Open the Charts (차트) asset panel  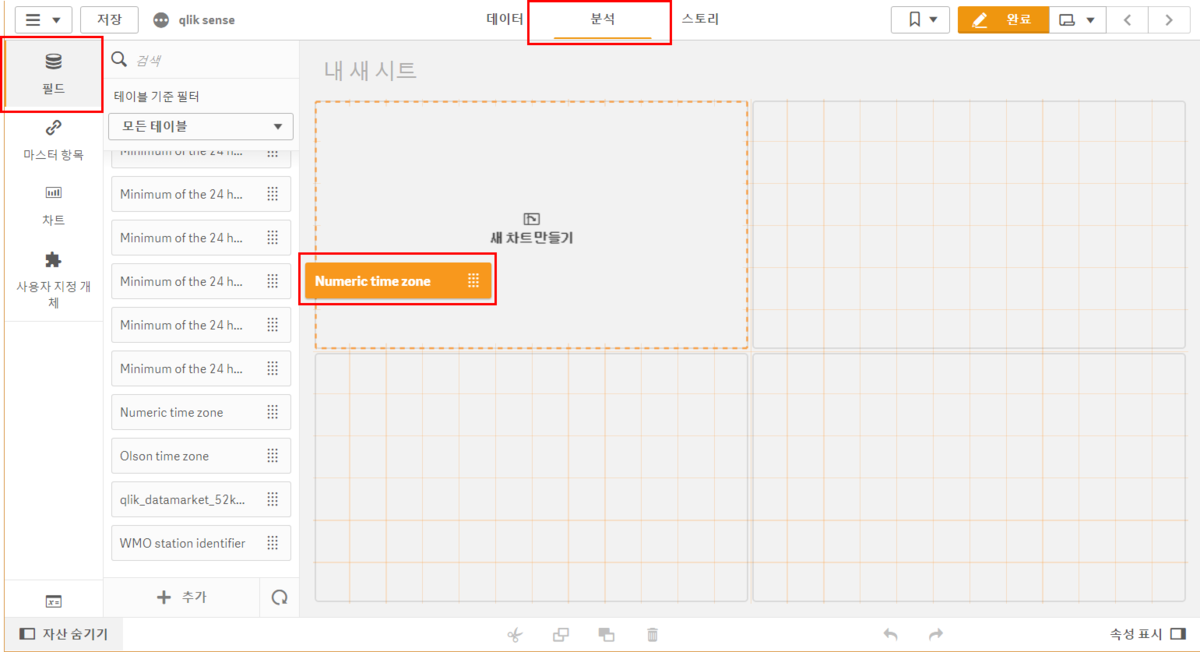53,204
